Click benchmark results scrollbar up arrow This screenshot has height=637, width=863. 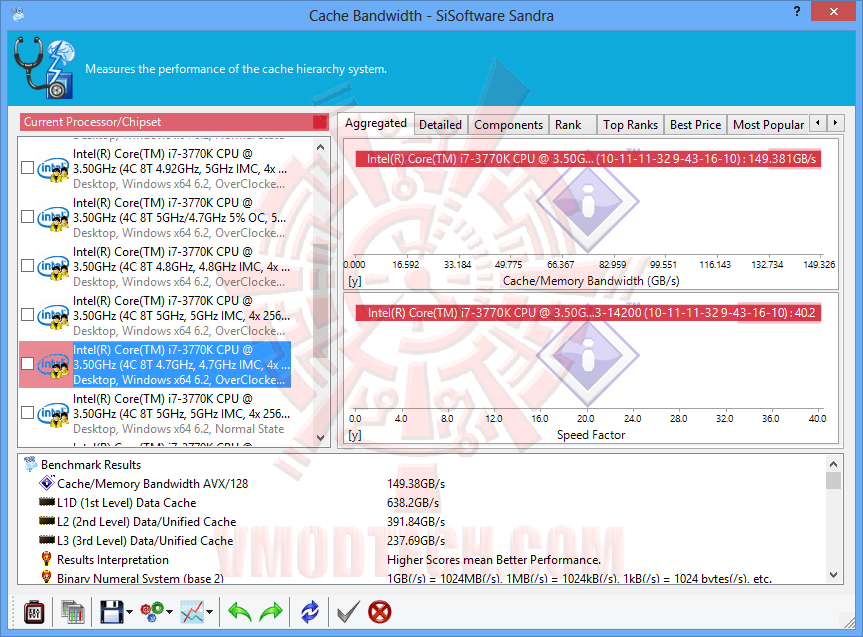(x=833, y=464)
